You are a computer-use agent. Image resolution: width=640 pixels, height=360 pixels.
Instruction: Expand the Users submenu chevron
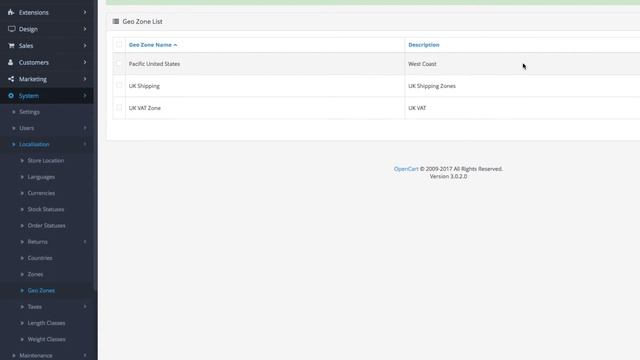point(85,128)
